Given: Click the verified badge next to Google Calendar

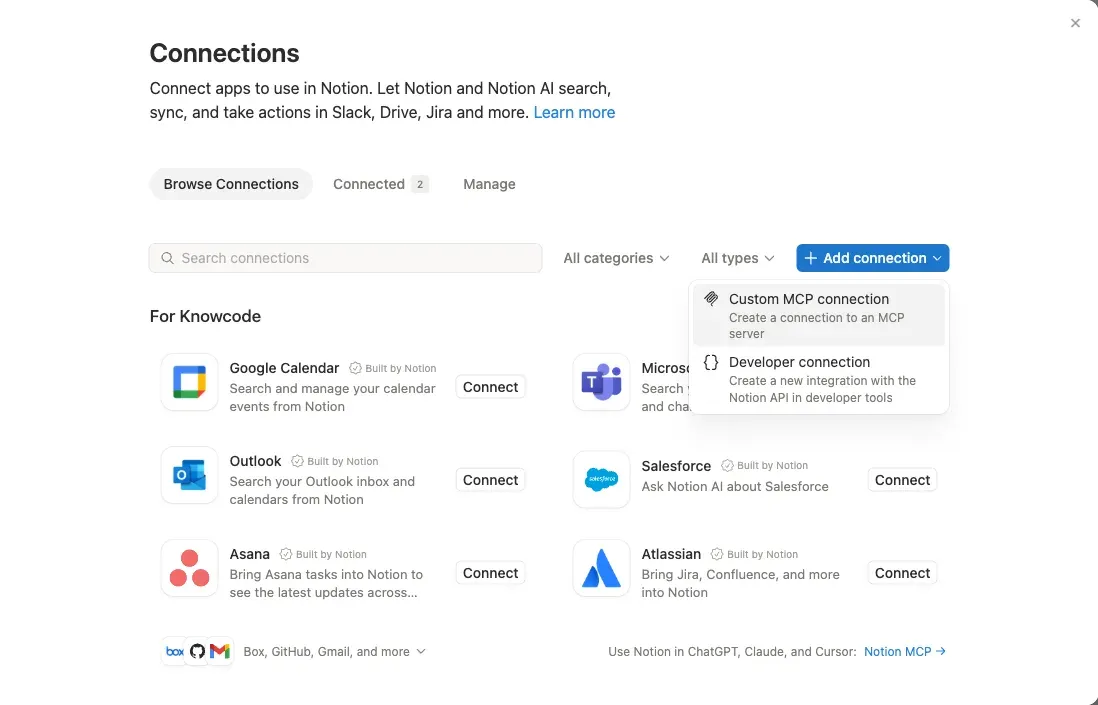Looking at the screenshot, I should [355, 368].
